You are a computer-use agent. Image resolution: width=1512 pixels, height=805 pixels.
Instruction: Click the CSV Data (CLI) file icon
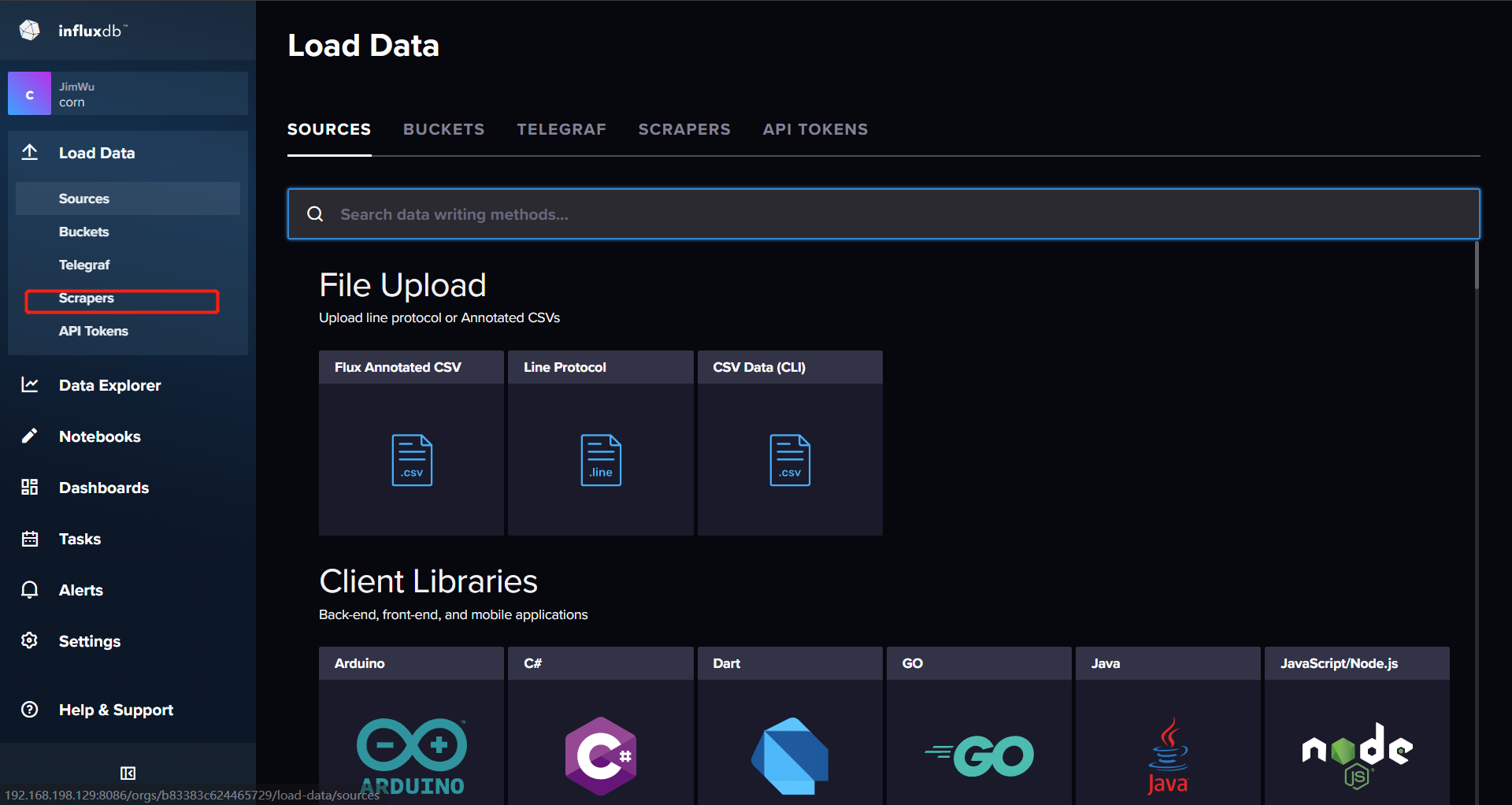coord(790,460)
